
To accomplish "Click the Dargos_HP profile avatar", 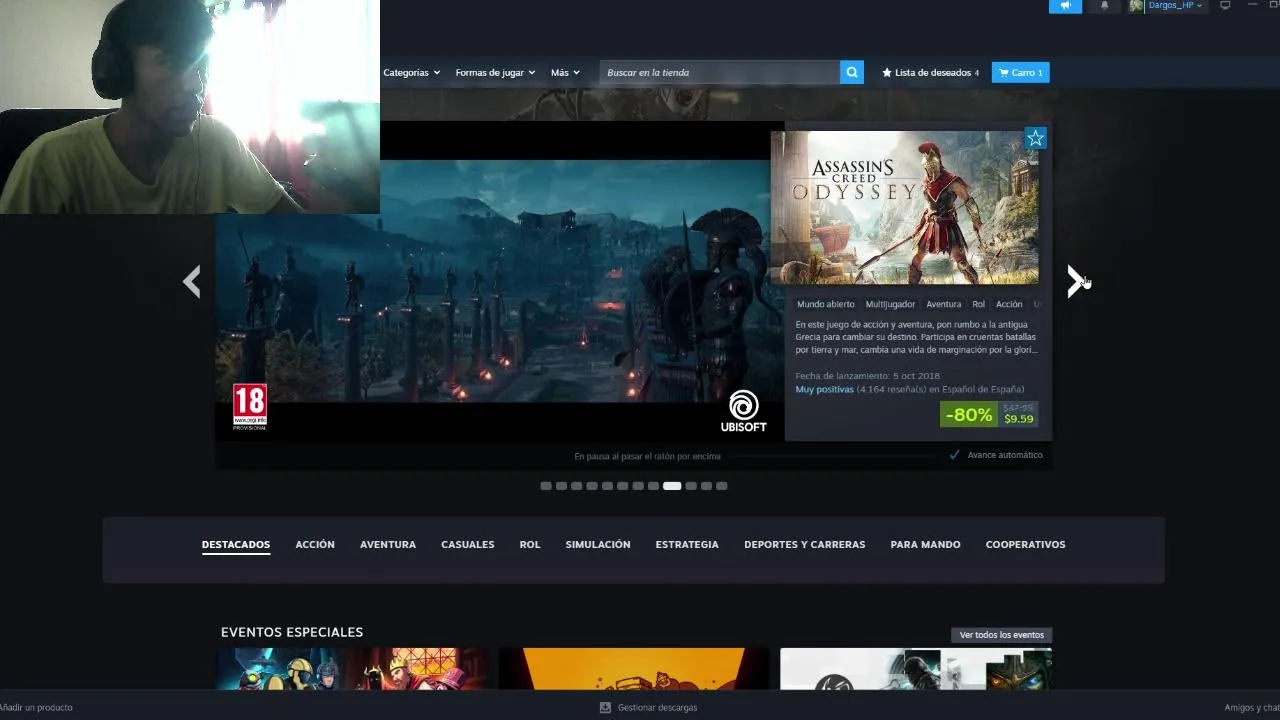I will tap(1136, 6).
